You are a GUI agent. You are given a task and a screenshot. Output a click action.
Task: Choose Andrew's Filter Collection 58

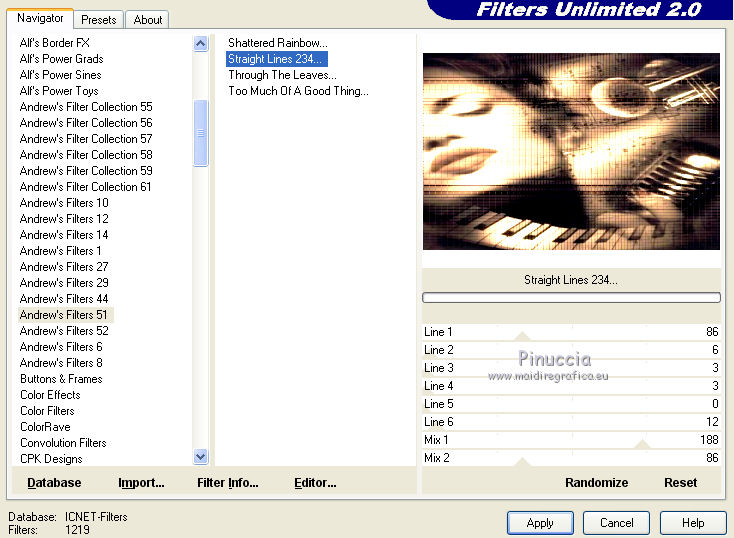coord(86,155)
